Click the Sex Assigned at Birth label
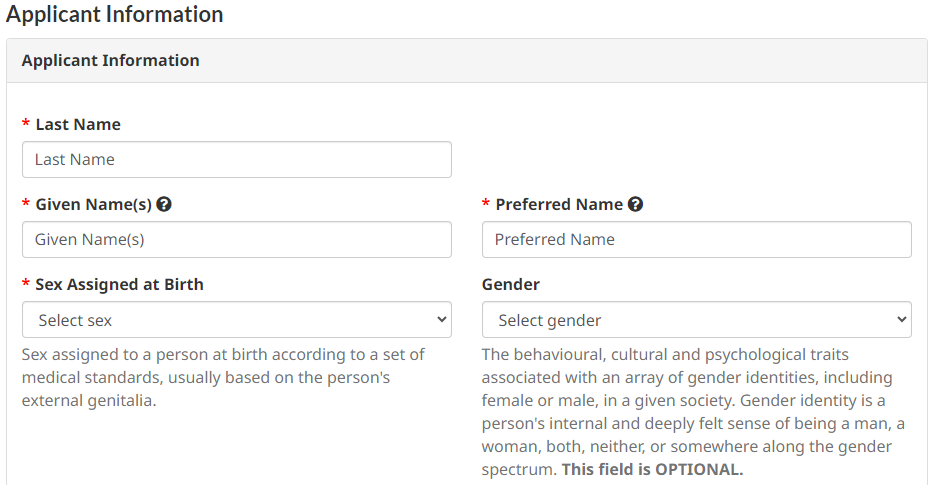 point(119,285)
